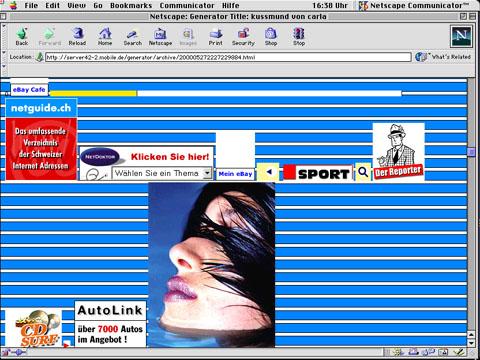Viewport: 480px width, 360px height.
Task: Click the SPORT banner
Action: (318, 173)
